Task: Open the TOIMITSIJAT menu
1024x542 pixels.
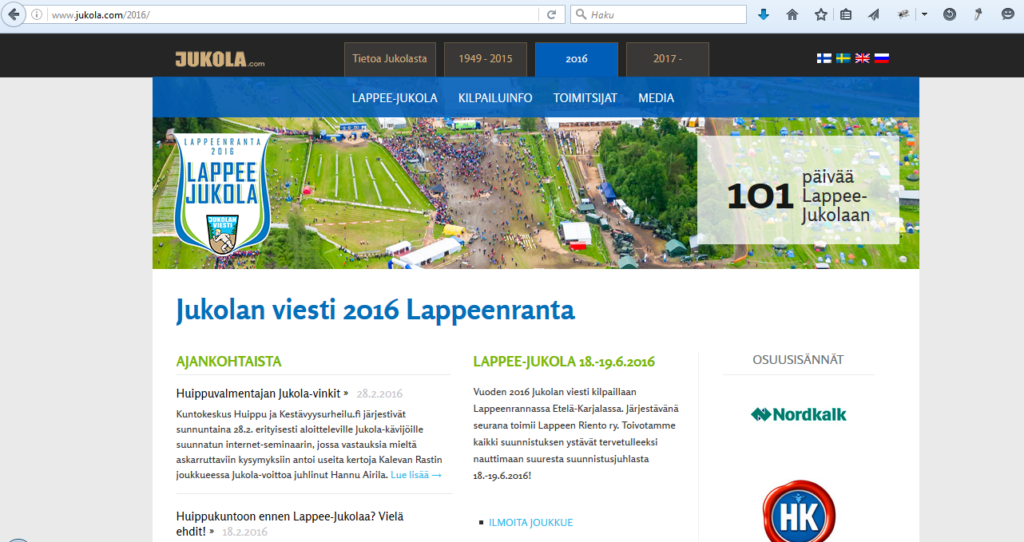Action: coord(585,98)
